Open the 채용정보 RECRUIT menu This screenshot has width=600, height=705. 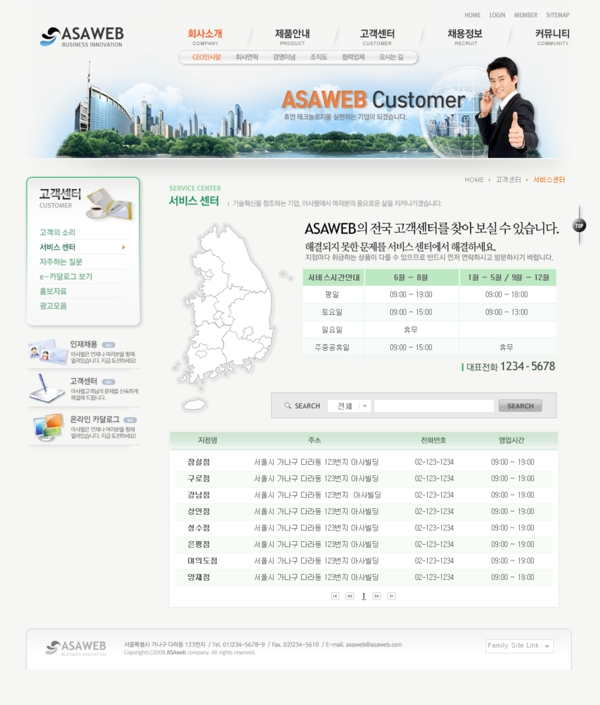point(465,36)
